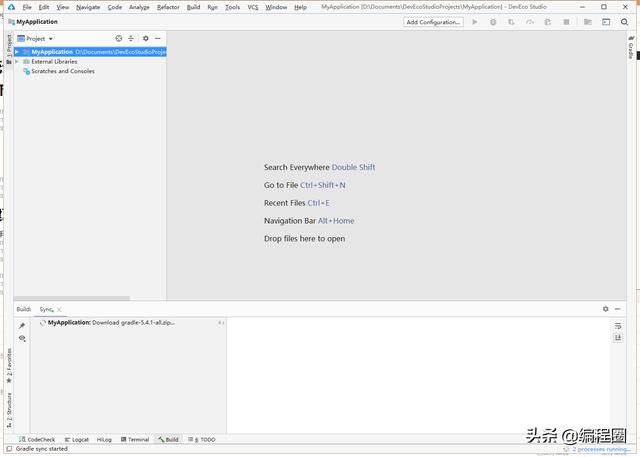Open the Build menu

click(x=193, y=7)
